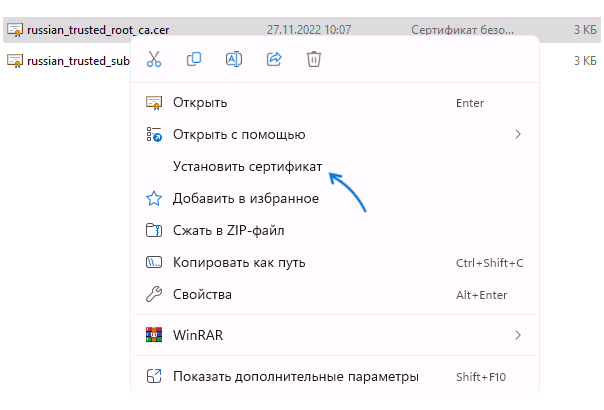Click the Rename icon

point(234,59)
